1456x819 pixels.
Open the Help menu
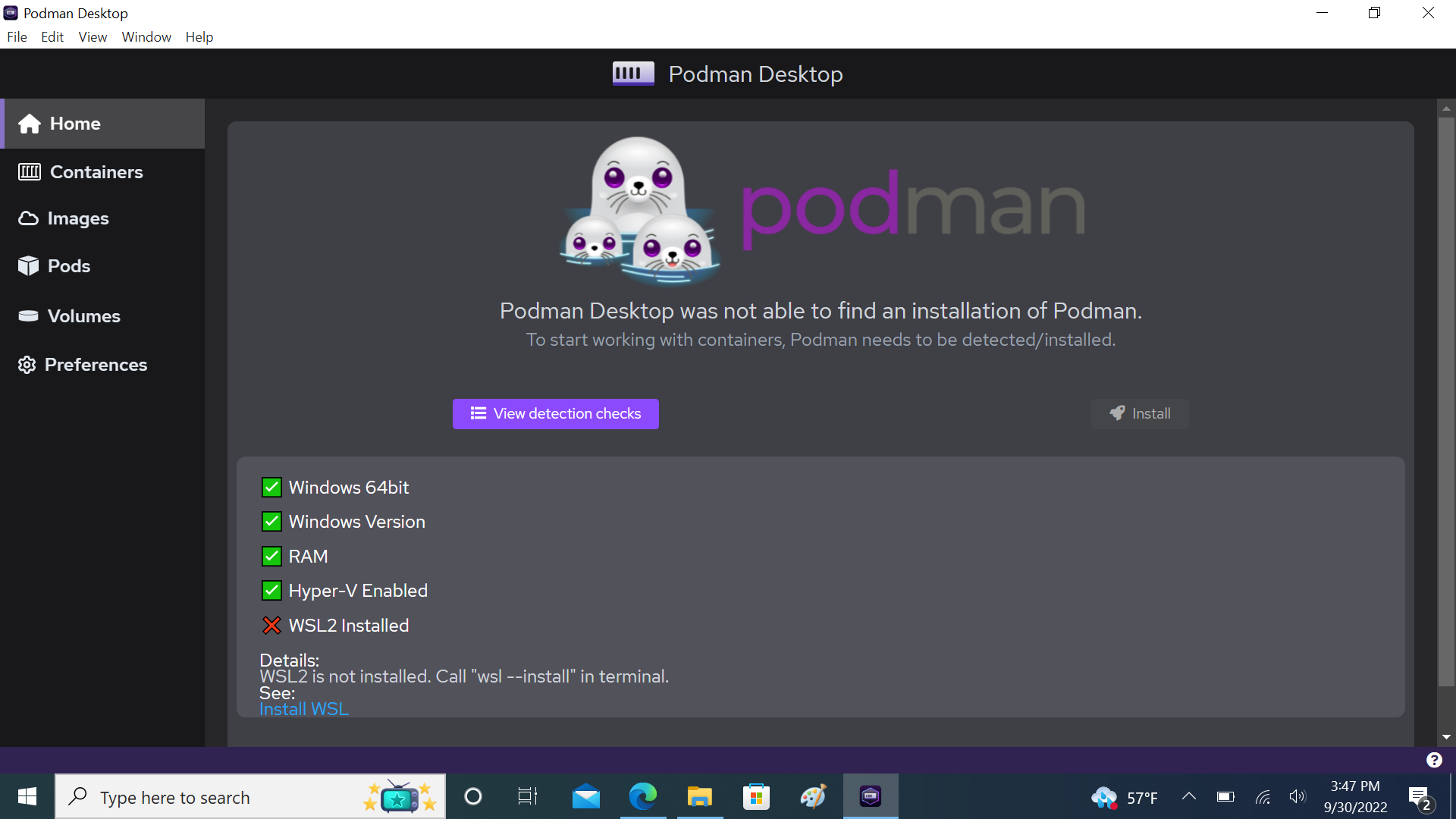(x=199, y=37)
